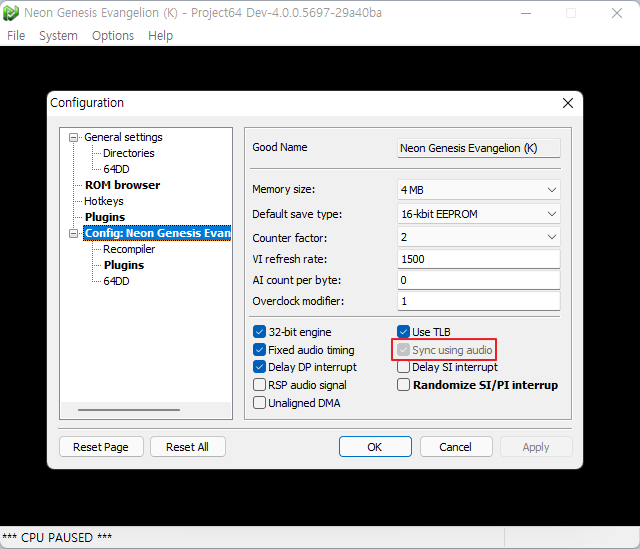Image resolution: width=640 pixels, height=549 pixels.
Task: Select ROM browser in the tree
Action: pos(122,185)
